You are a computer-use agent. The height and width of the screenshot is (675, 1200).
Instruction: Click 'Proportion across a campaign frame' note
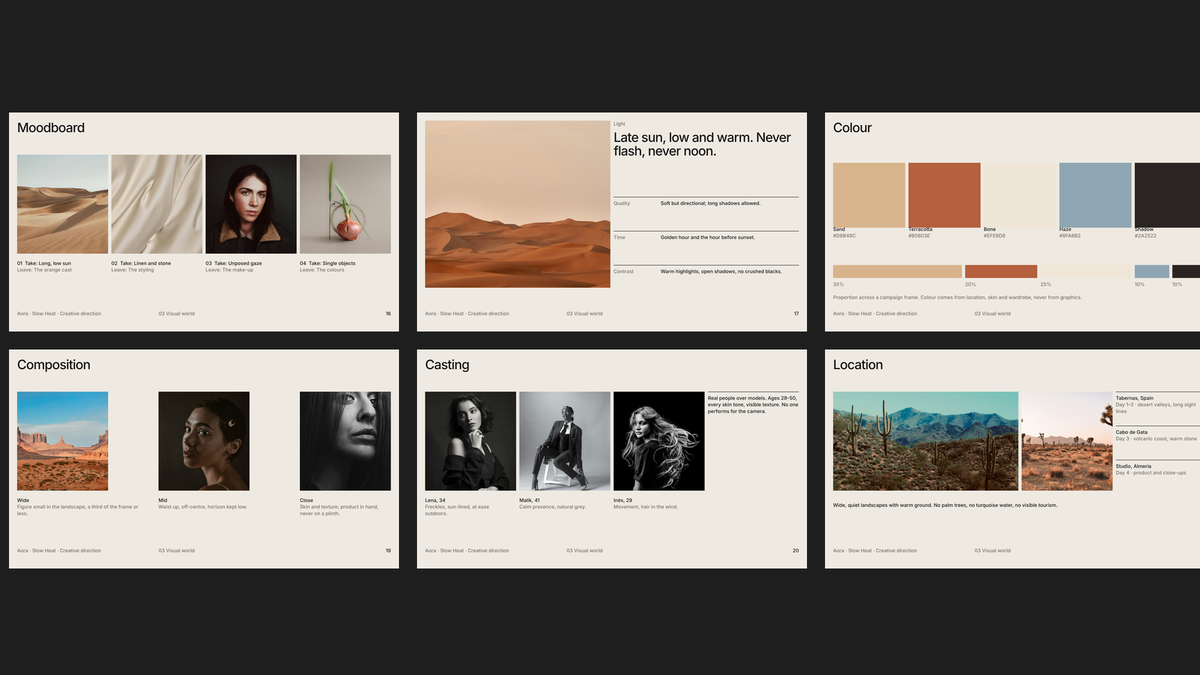tap(957, 297)
